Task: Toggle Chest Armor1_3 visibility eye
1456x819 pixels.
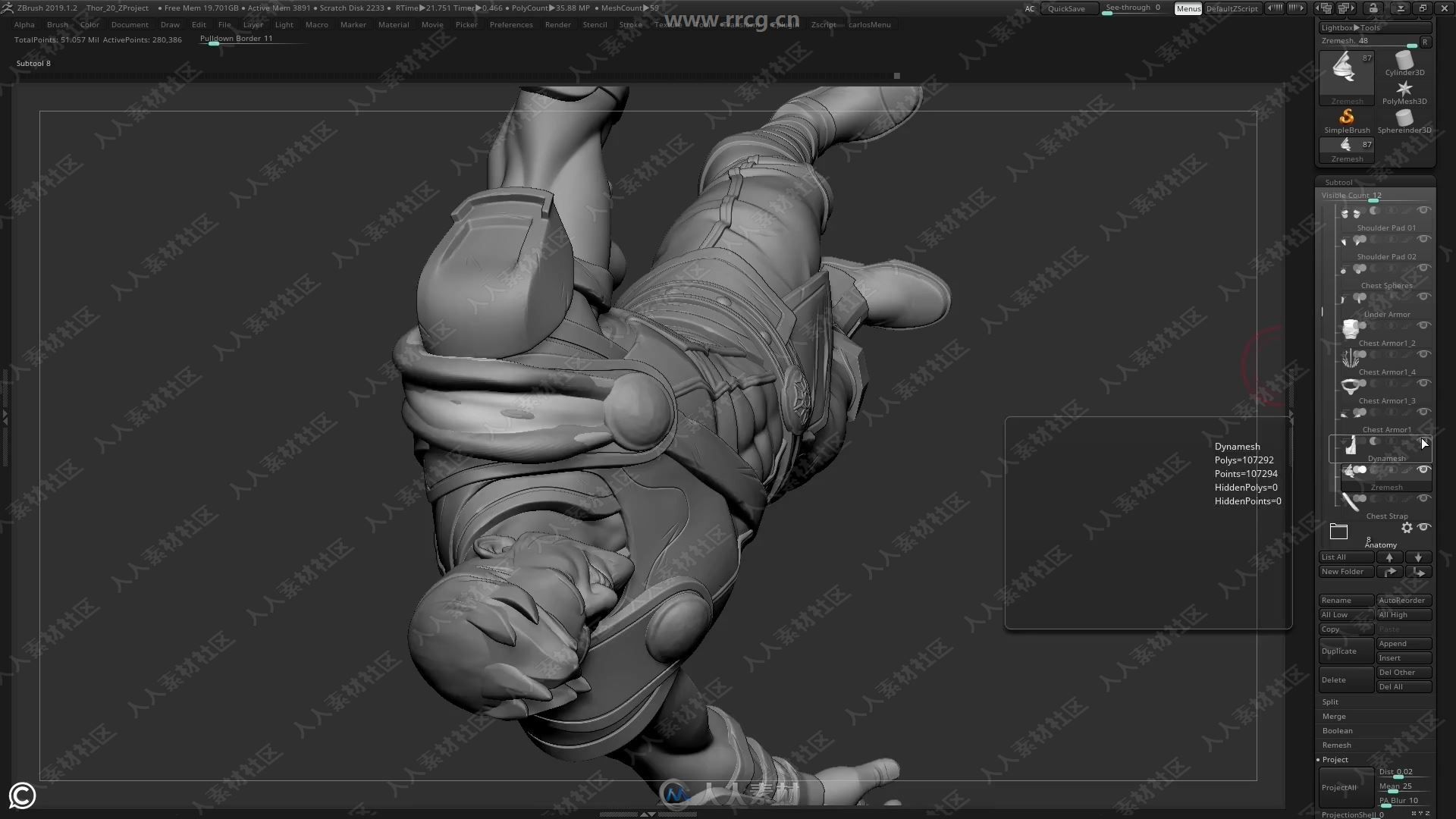Action: (x=1423, y=384)
